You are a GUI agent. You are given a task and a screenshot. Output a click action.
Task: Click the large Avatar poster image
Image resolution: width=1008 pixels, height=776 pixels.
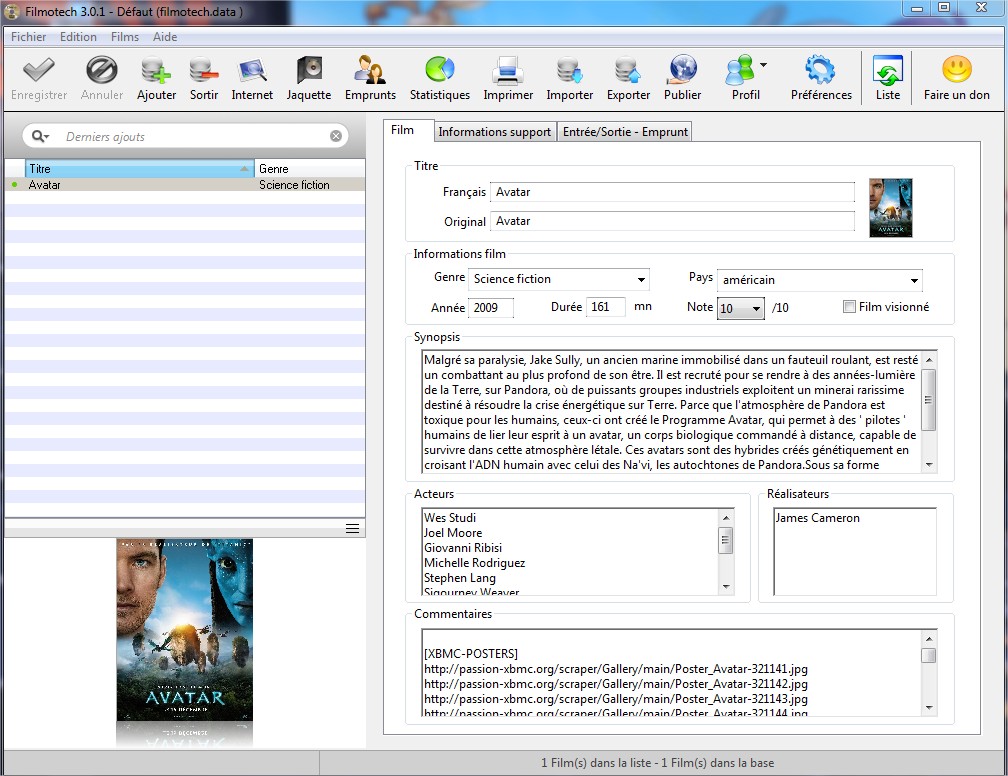tap(184, 630)
